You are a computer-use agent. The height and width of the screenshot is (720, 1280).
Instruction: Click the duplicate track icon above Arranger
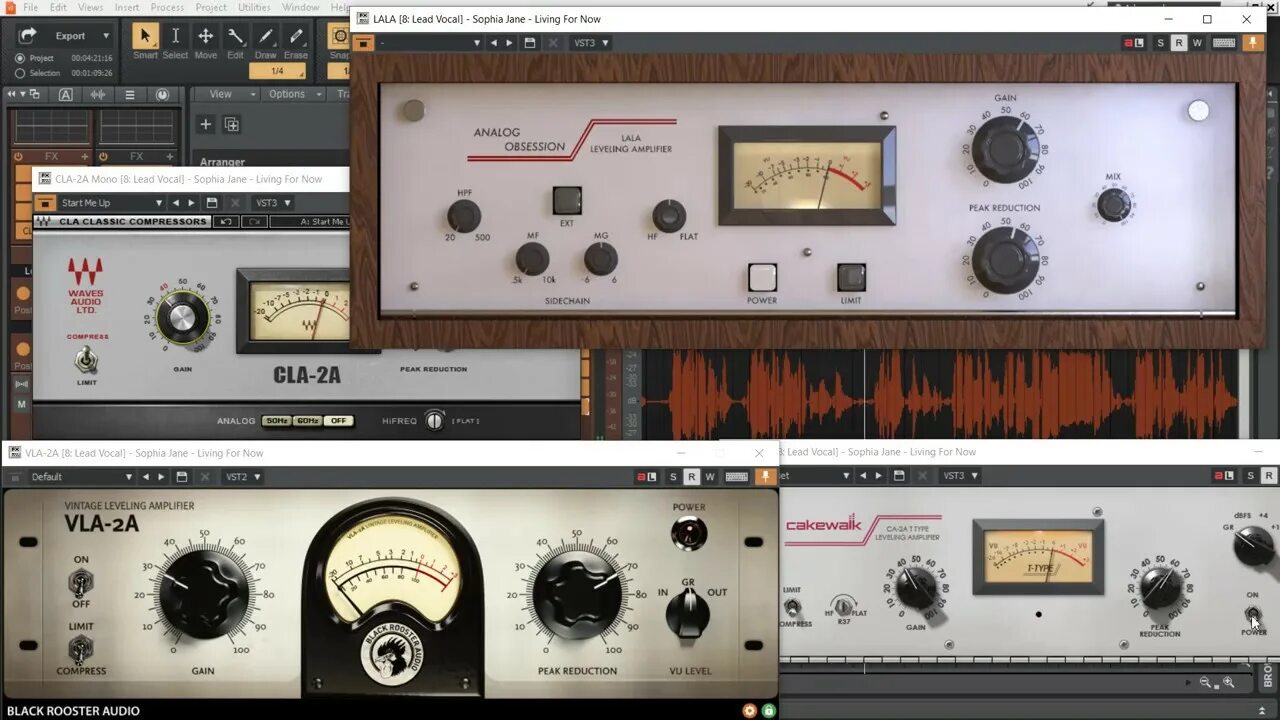[x=232, y=124]
